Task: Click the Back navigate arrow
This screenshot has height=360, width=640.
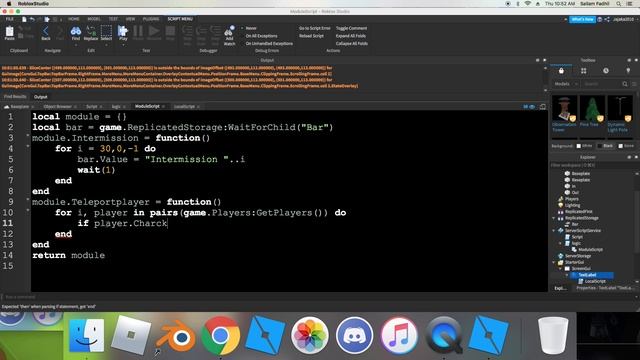Action: pos(46,33)
